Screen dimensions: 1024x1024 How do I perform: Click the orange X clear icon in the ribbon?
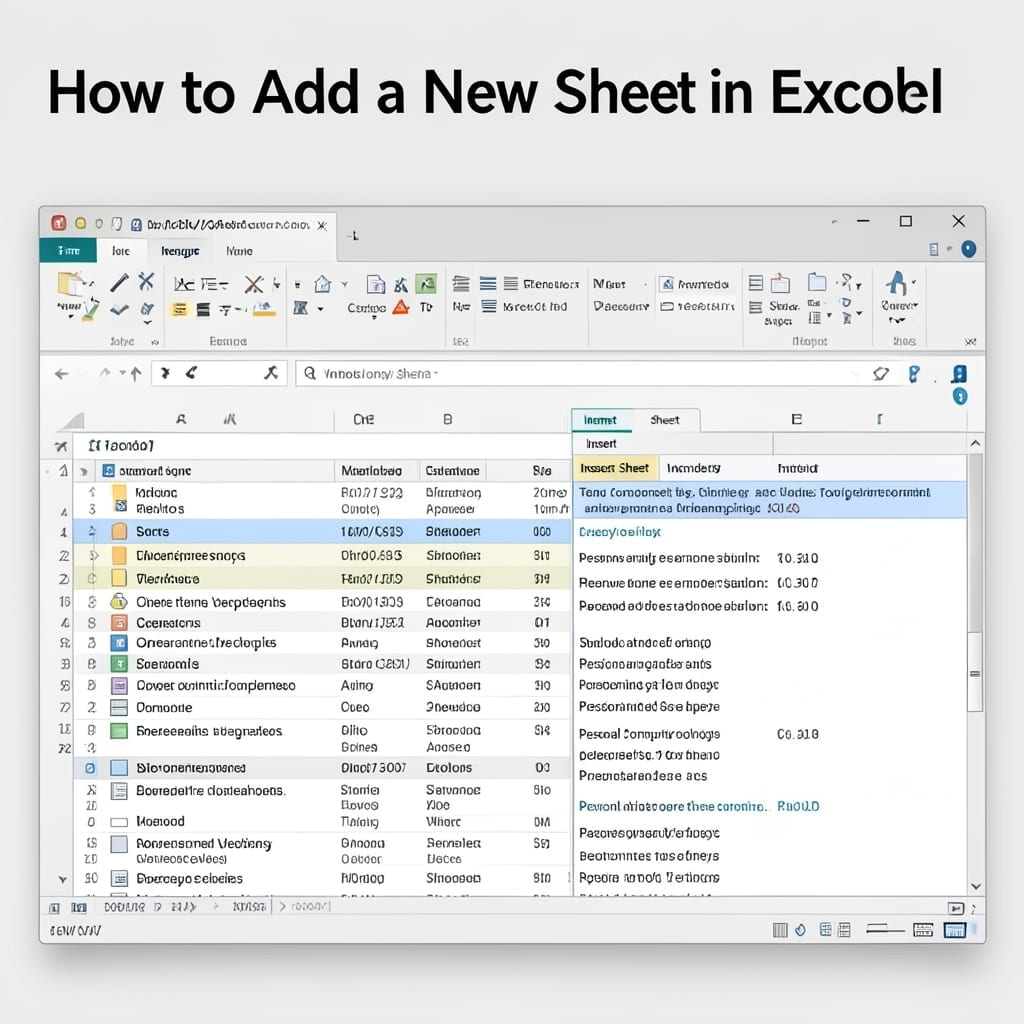pyautogui.click(x=253, y=284)
